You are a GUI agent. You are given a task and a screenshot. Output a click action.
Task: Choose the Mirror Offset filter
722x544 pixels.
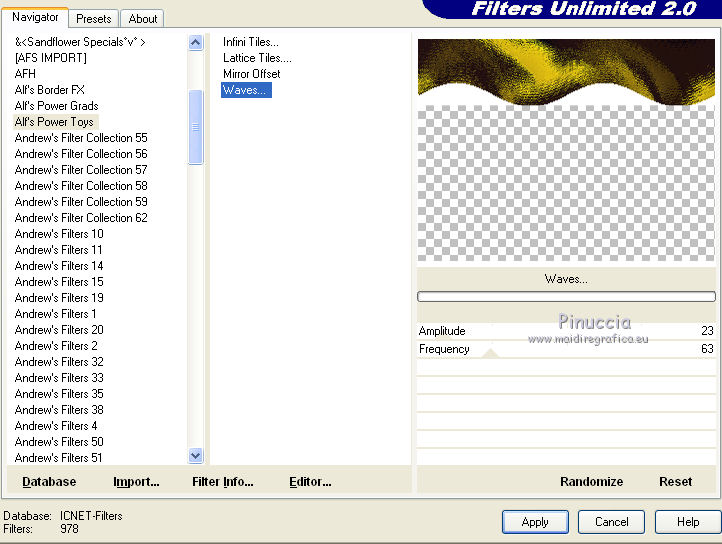click(x=252, y=74)
